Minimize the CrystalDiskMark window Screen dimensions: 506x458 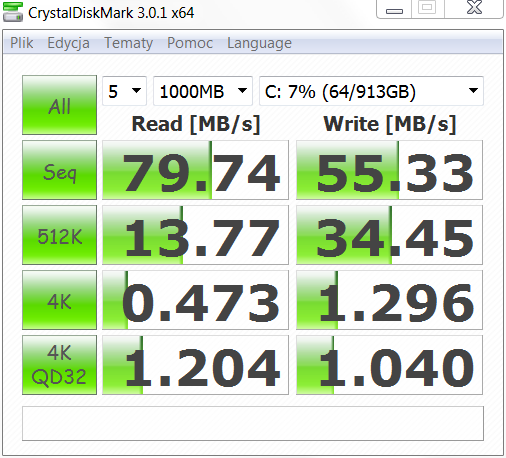pyautogui.click(x=394, y=9)
